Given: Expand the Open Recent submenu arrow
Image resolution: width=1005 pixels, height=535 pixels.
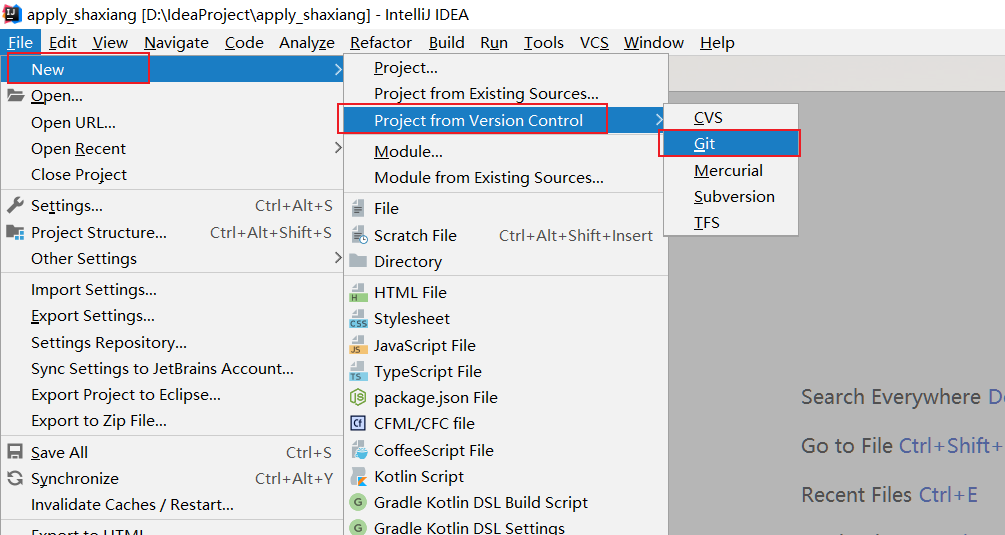Looking at the screenshot, I should pyautogui.click(x=338, y=148).
